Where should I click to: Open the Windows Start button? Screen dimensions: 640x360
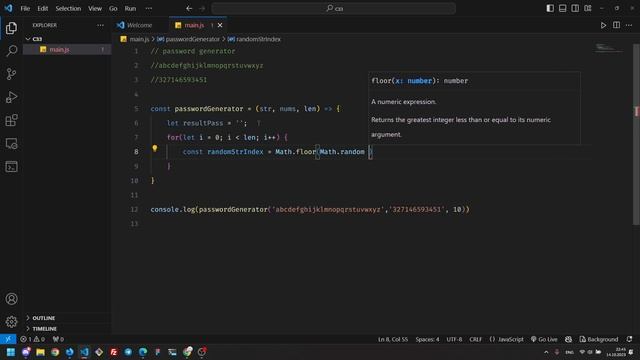click(11, 352)
